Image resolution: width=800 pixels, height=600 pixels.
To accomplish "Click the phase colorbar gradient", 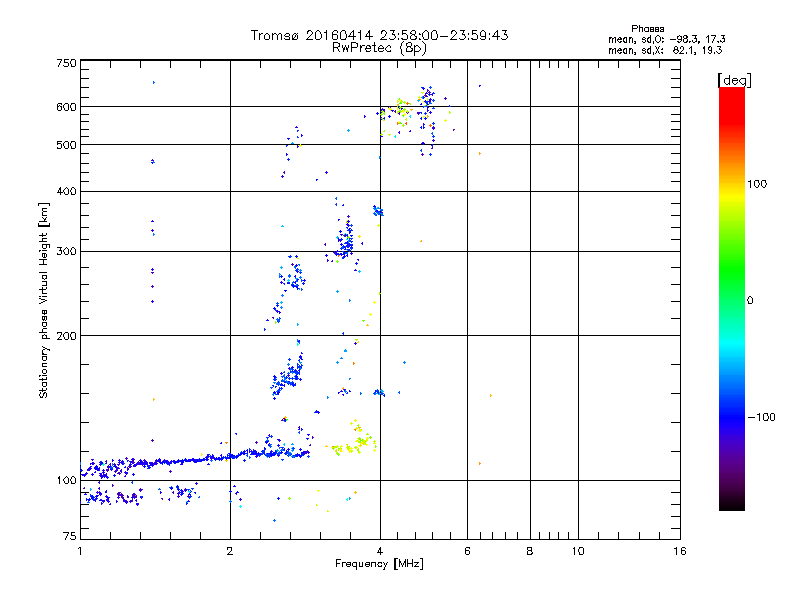I will pos(732,299).
